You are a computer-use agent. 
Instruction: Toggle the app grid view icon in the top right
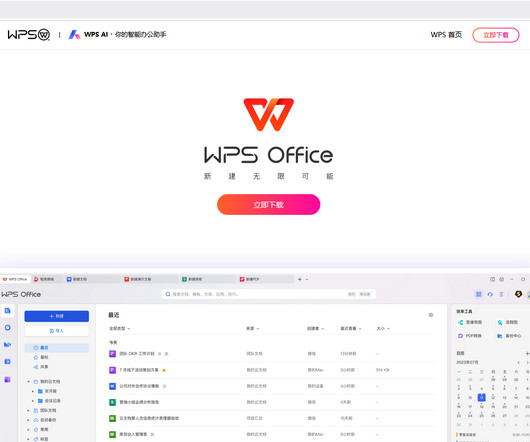[x=479, y=294]
